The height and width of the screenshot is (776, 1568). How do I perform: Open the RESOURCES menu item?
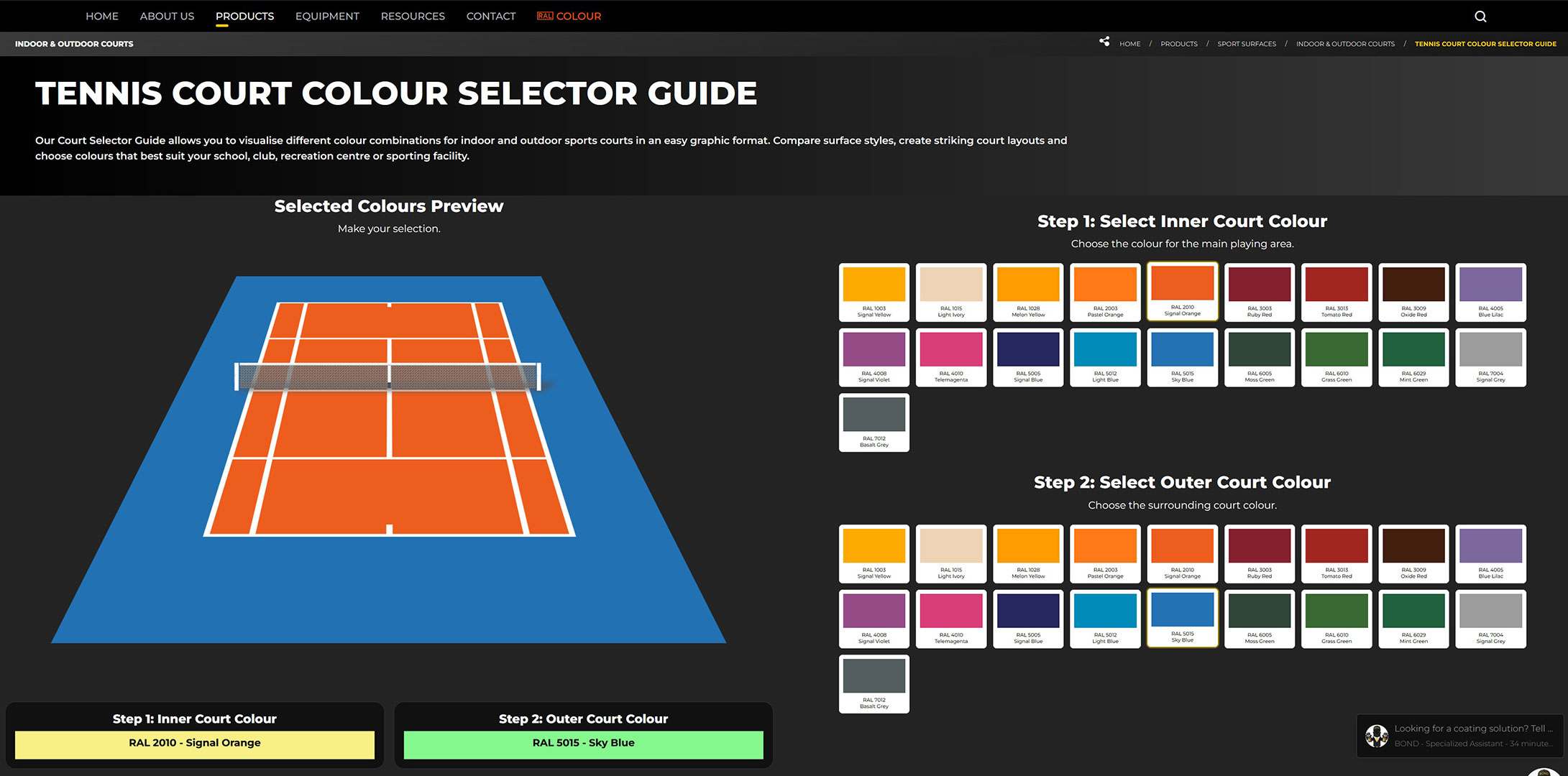pos(413,16)
